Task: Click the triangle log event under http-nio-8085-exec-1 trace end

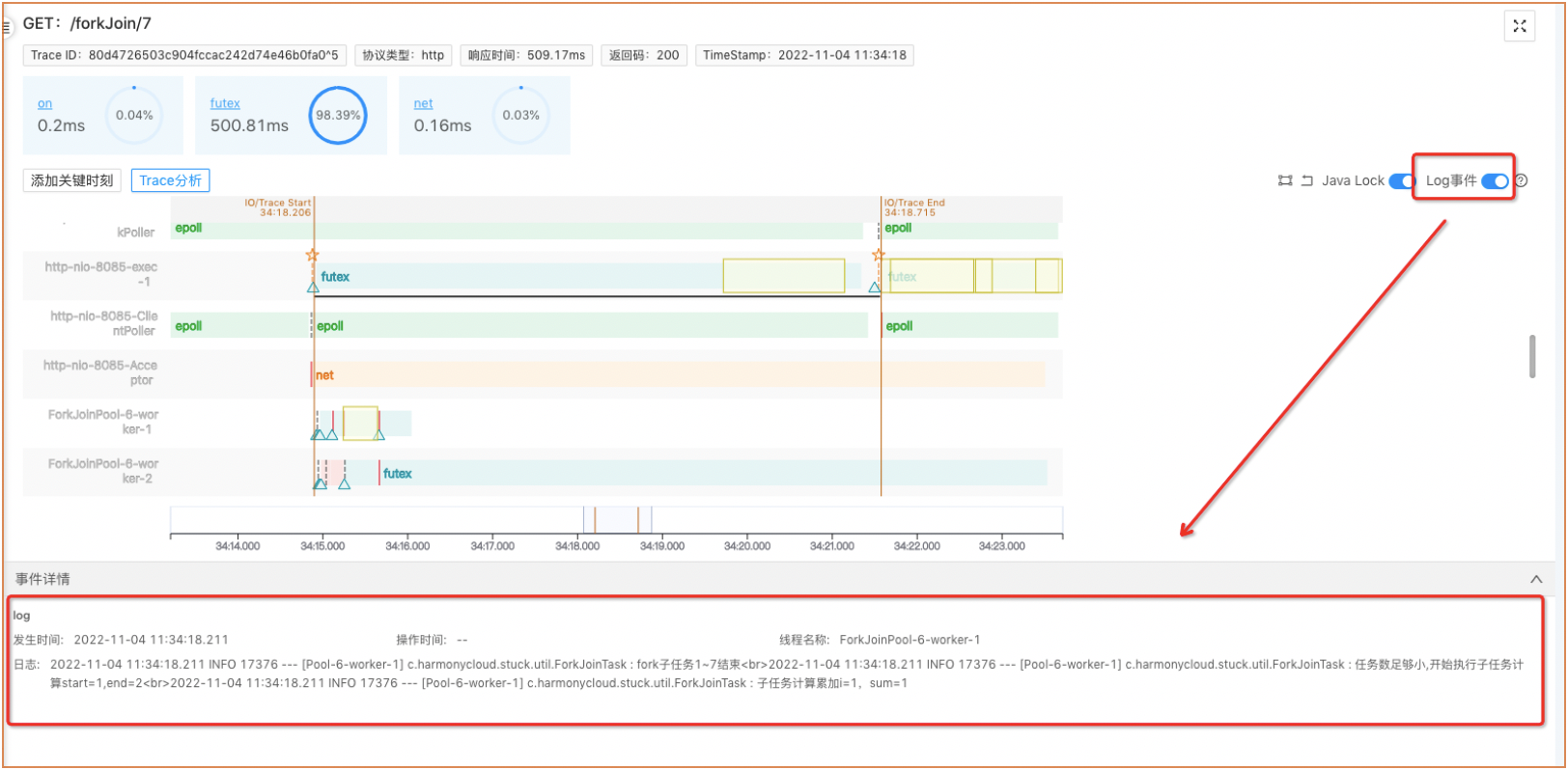Action: tap(874, 287)
